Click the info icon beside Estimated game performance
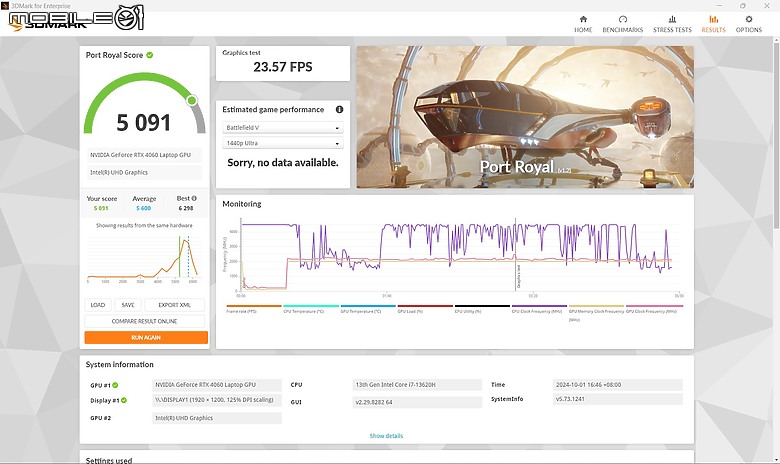This screenshot has height=464, width=780. point(339,109)
